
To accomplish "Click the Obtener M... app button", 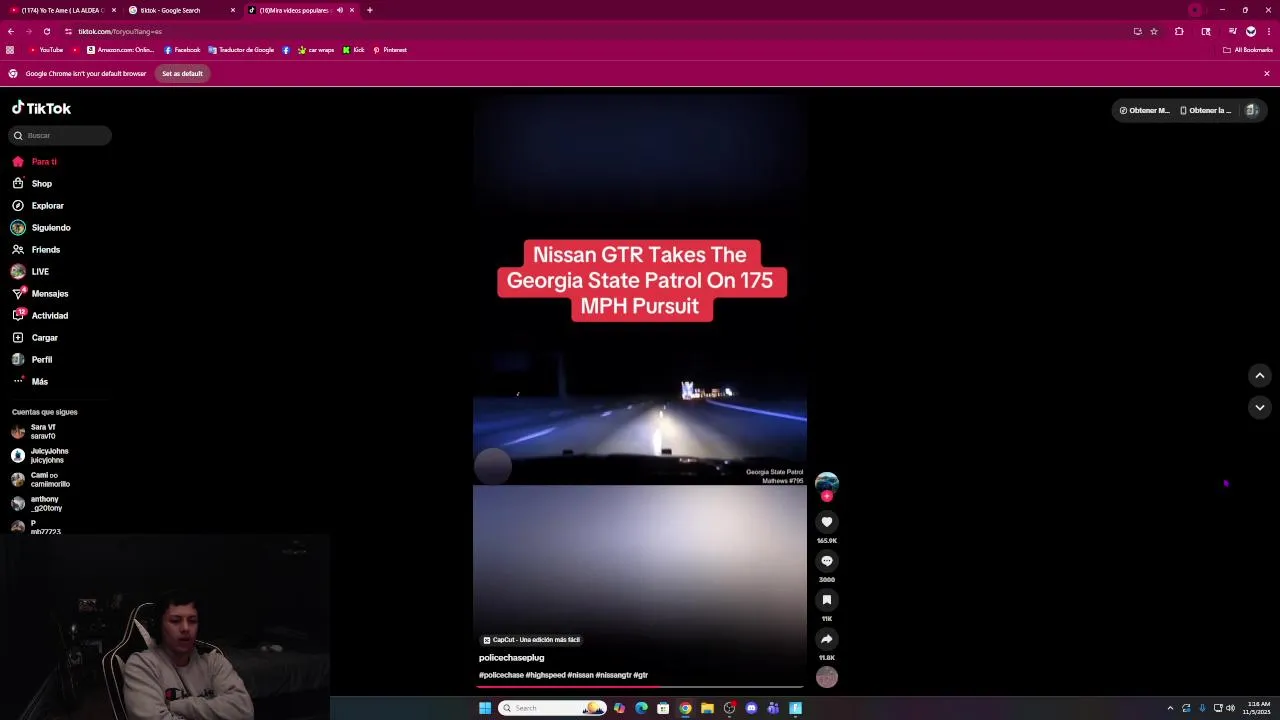I will pos(1144,110).
